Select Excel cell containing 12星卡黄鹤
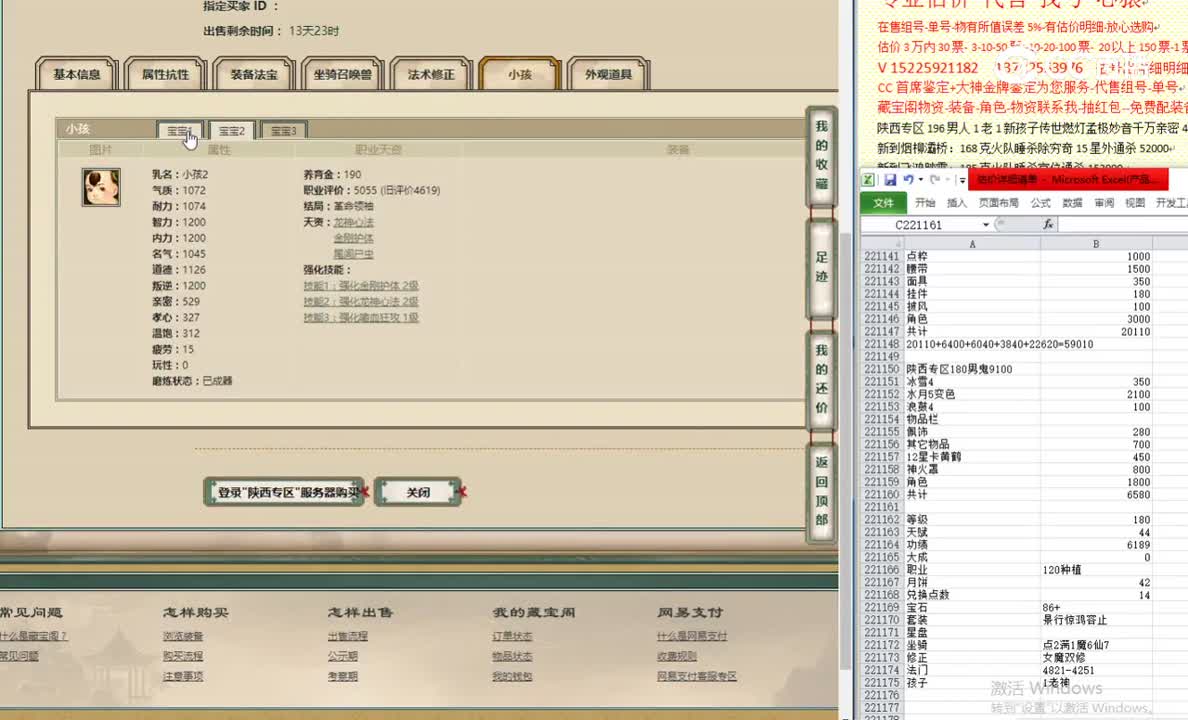The height and width of the screenshot is (720, 1188). point(972,457)
